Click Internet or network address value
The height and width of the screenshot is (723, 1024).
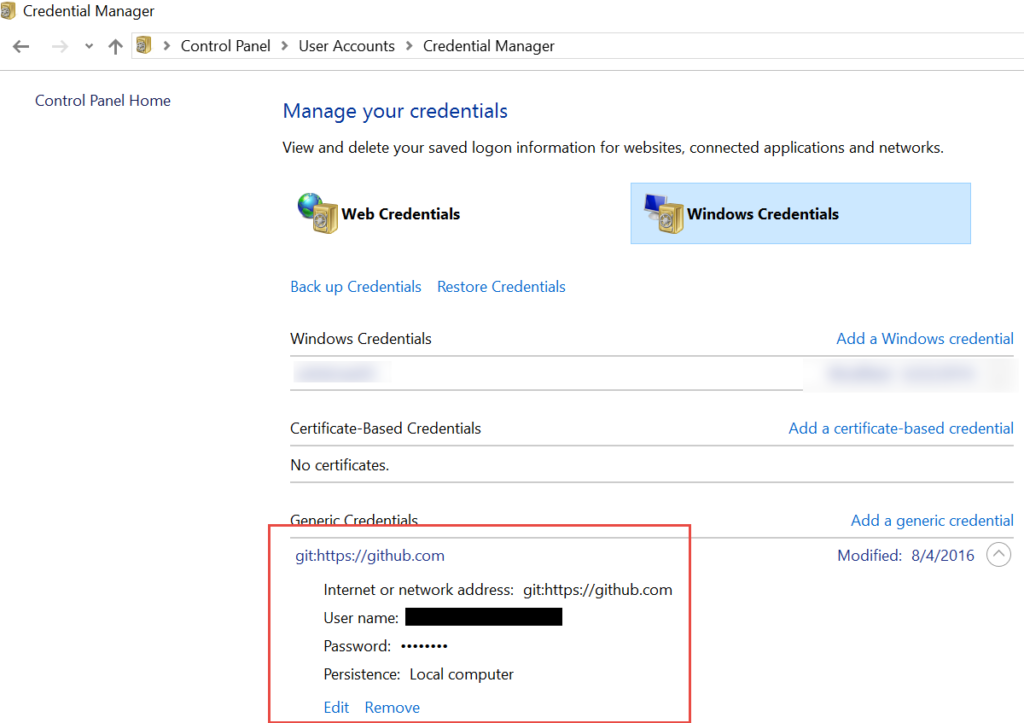(598, 590)
